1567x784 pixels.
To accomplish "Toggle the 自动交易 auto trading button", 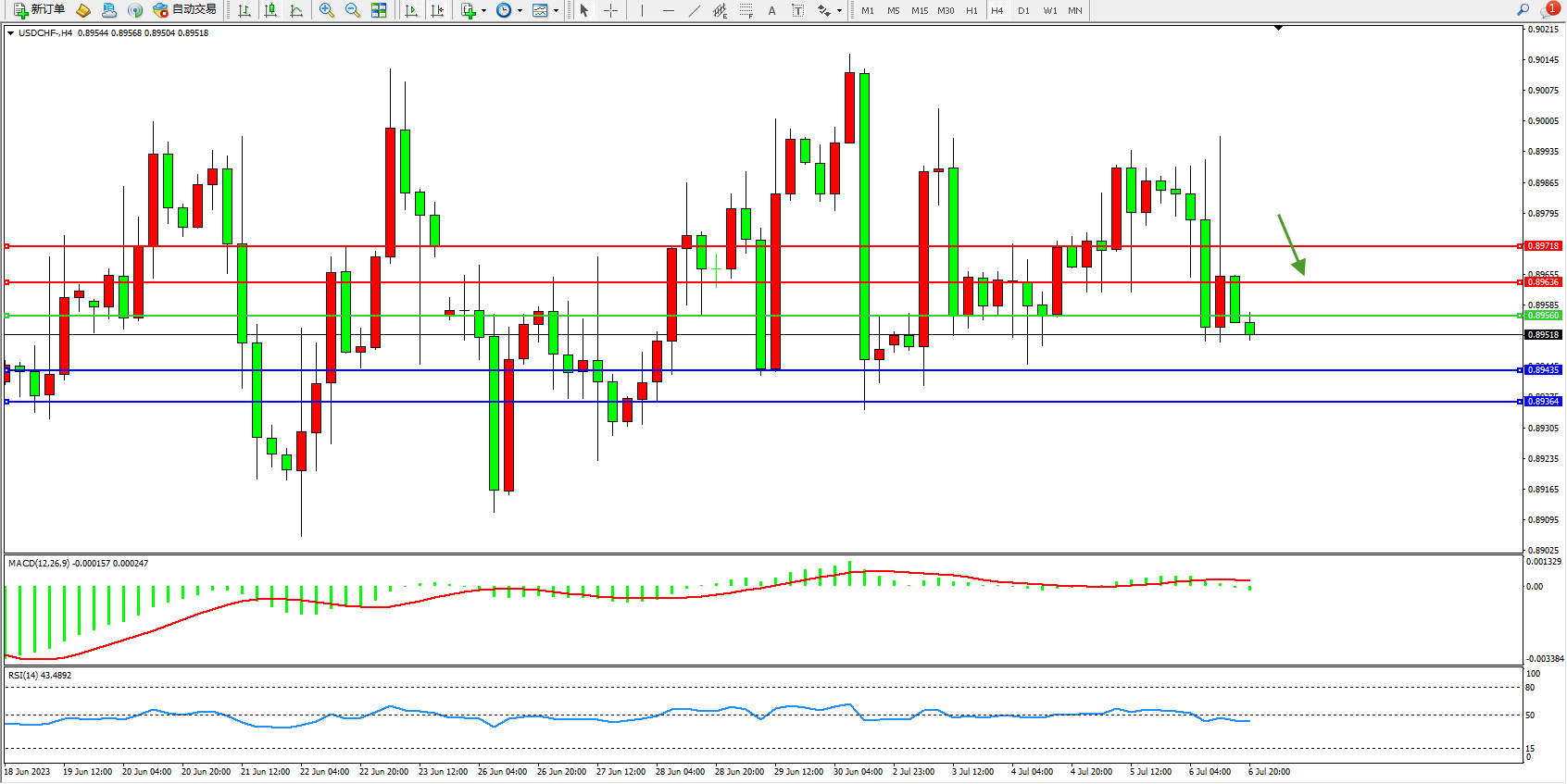I will tap(184, 10).
